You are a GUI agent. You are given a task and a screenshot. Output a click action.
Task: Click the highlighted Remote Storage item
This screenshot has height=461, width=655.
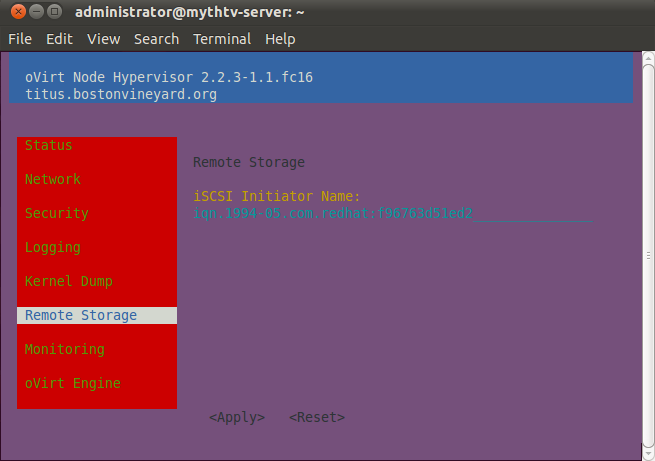[x=82, y=316]
